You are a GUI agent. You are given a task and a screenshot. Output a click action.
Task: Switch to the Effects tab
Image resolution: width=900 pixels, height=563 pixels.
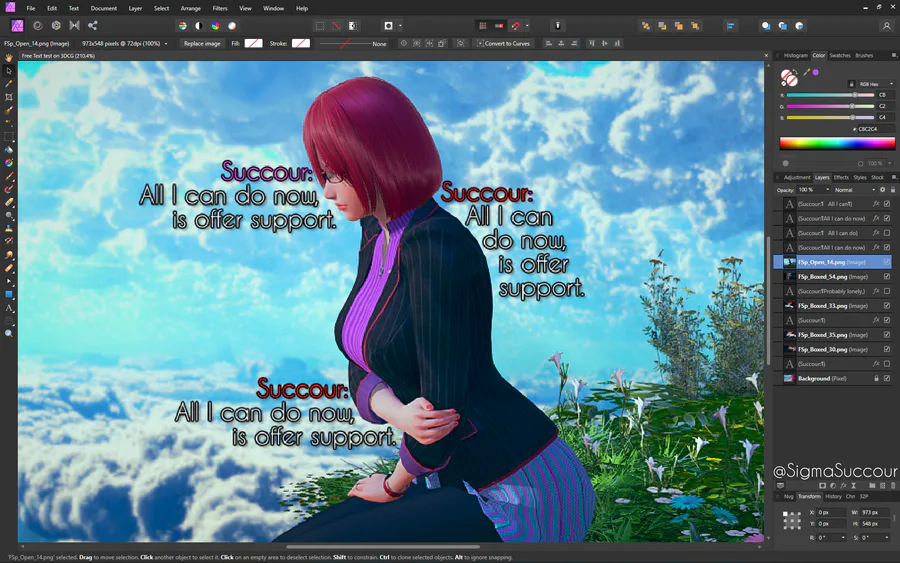(841, 177)
